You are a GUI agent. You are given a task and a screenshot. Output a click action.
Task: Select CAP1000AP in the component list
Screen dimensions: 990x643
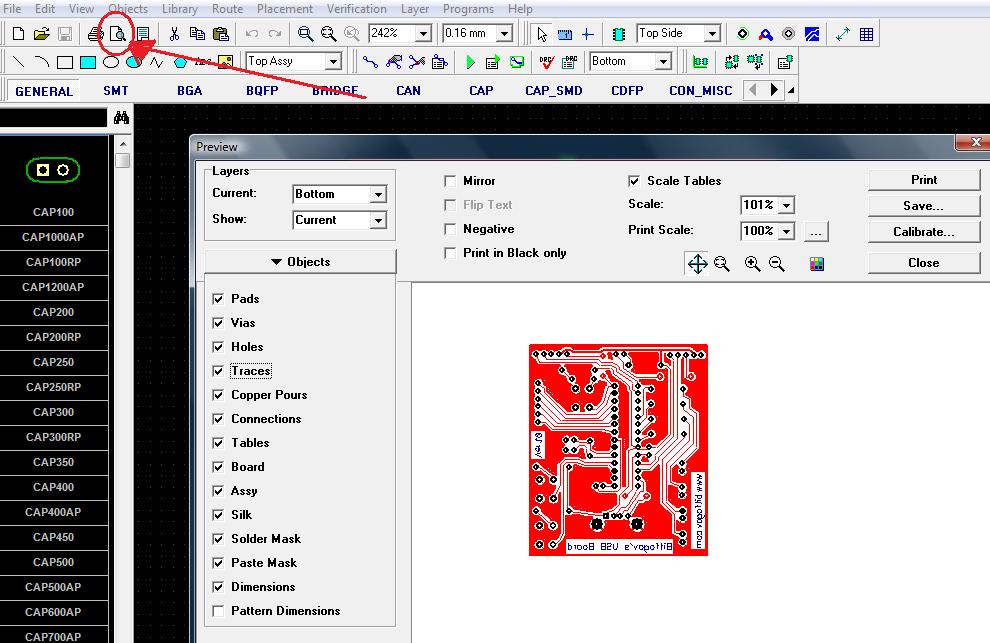[x=53, y=237]
